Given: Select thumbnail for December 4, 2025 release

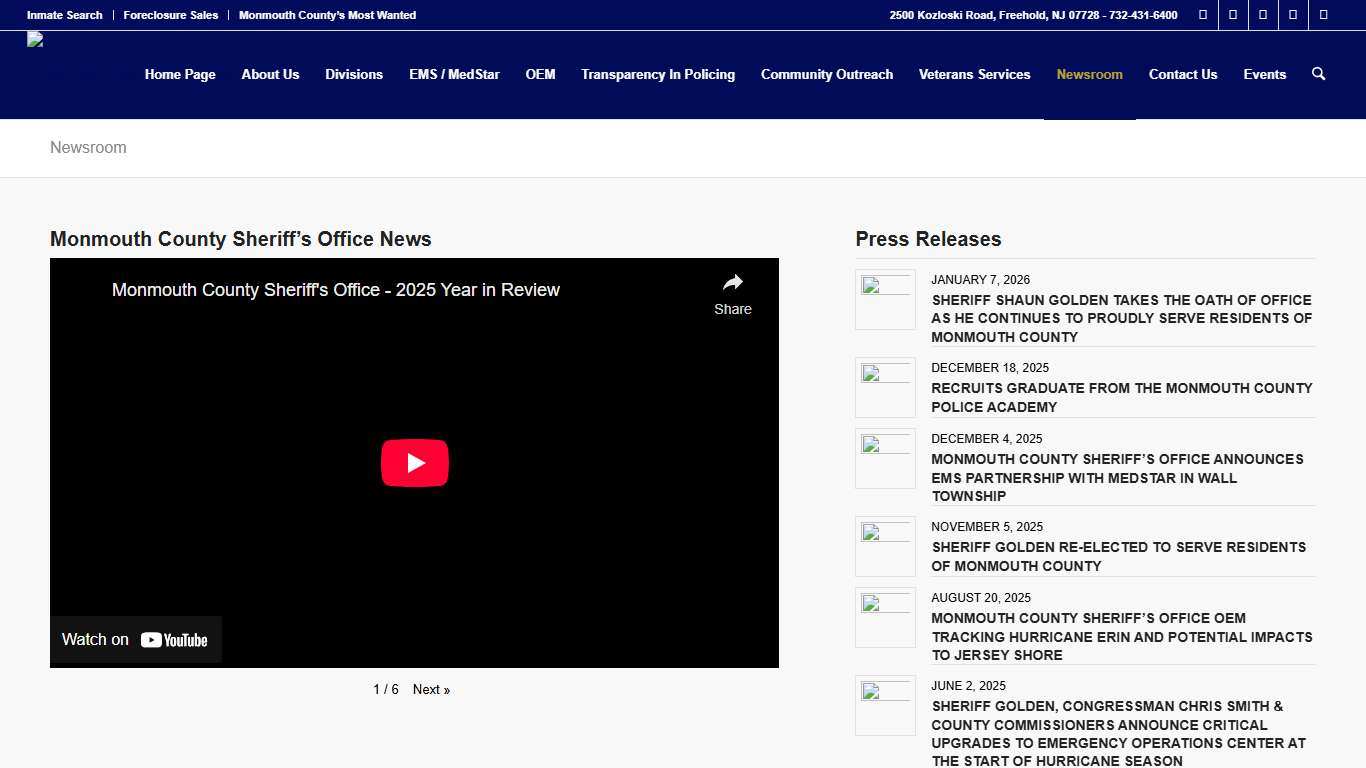Looking at the screenshot, I should (885, 458).
